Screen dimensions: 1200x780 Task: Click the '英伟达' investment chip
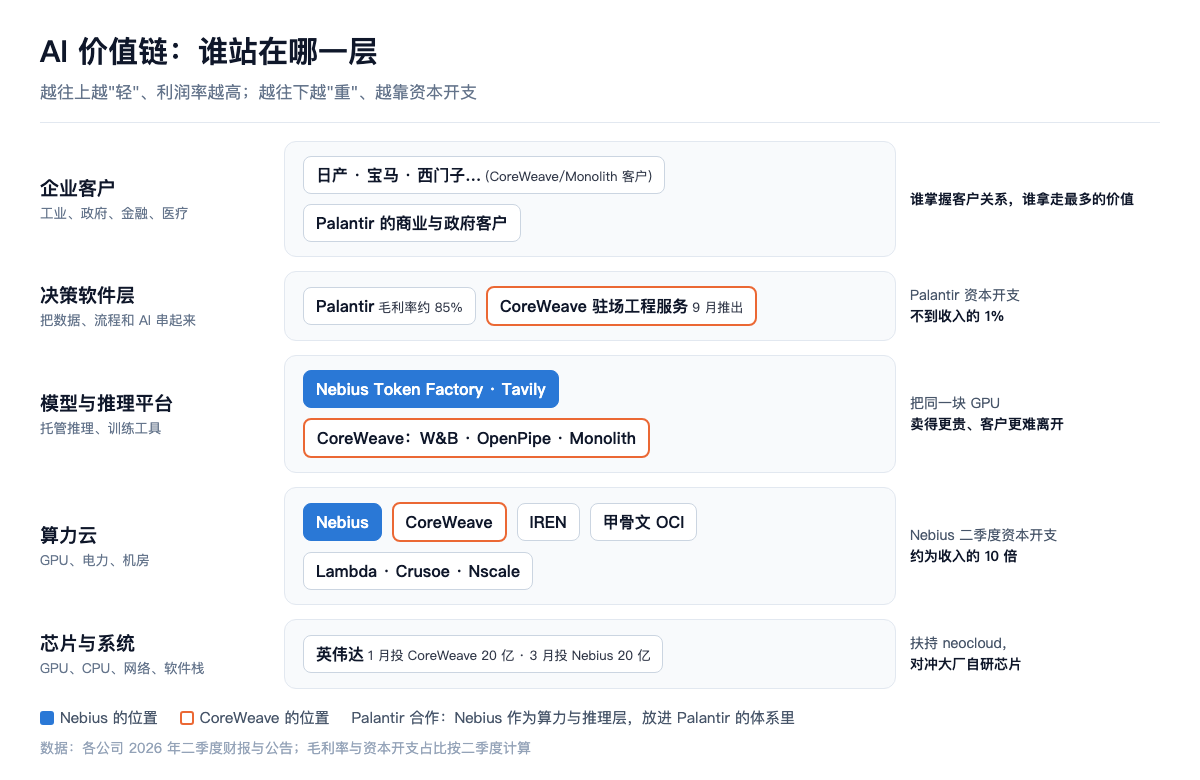(483, 654)
